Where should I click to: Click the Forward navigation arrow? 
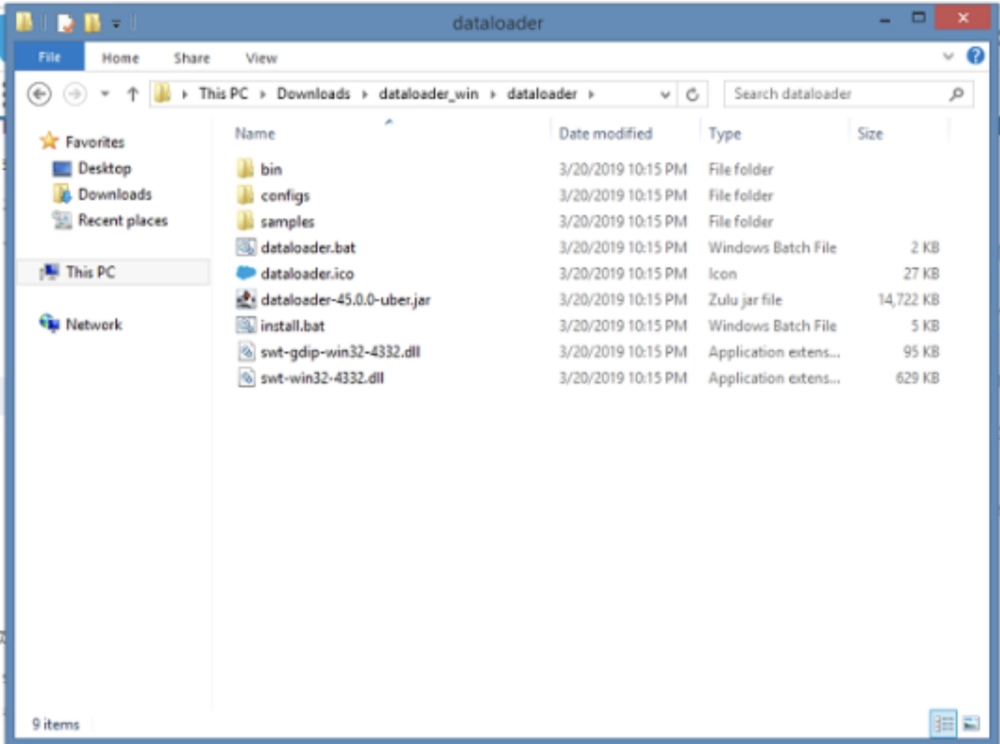click(x=75, y=94)
